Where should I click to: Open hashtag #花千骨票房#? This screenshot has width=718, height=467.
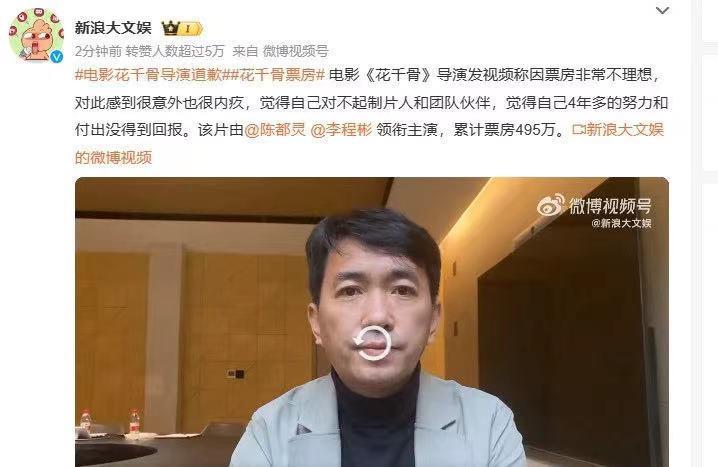pyautogui.click(x=276, y=74)
